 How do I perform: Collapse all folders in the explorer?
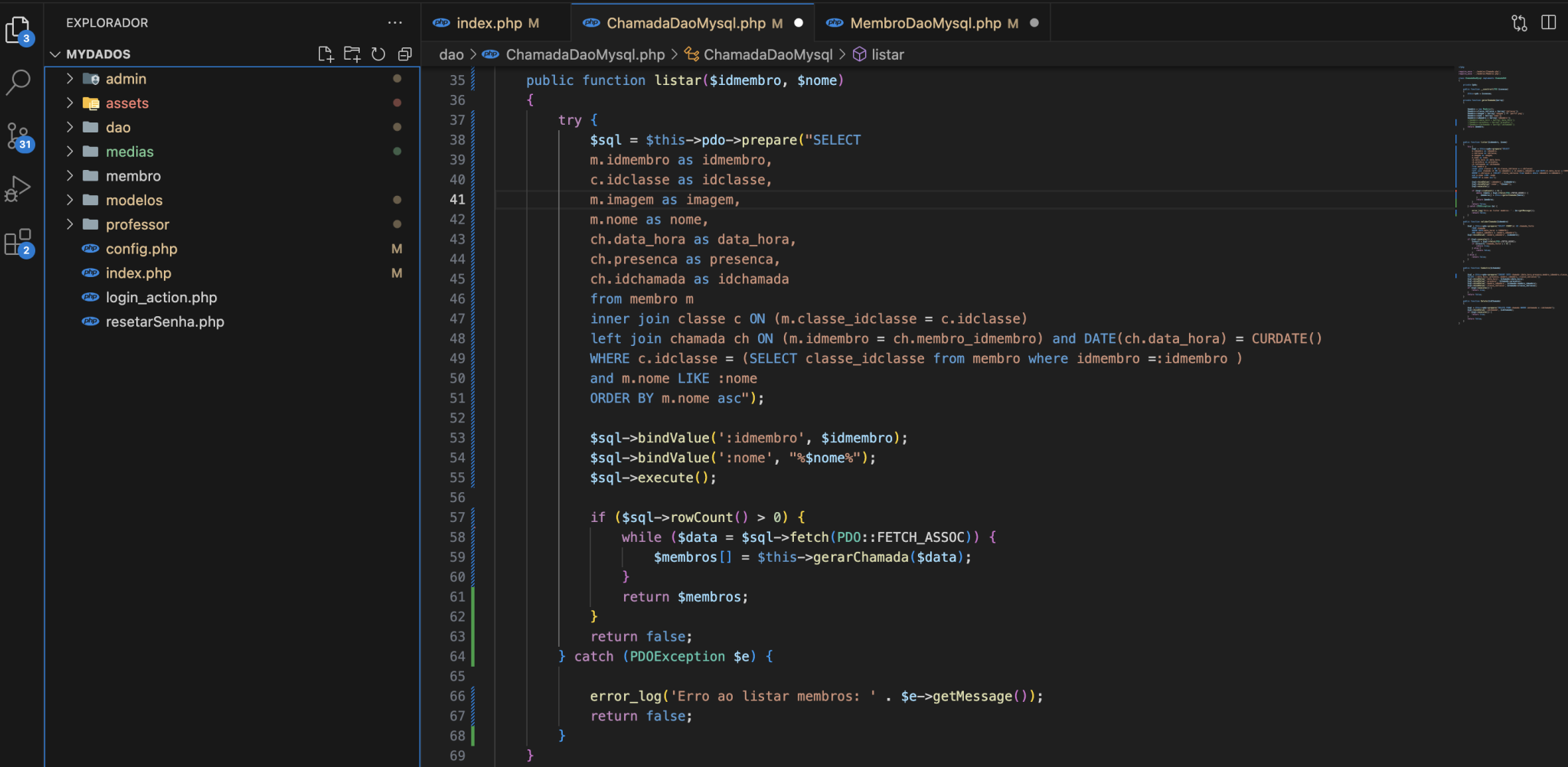(x=404, y=54)
